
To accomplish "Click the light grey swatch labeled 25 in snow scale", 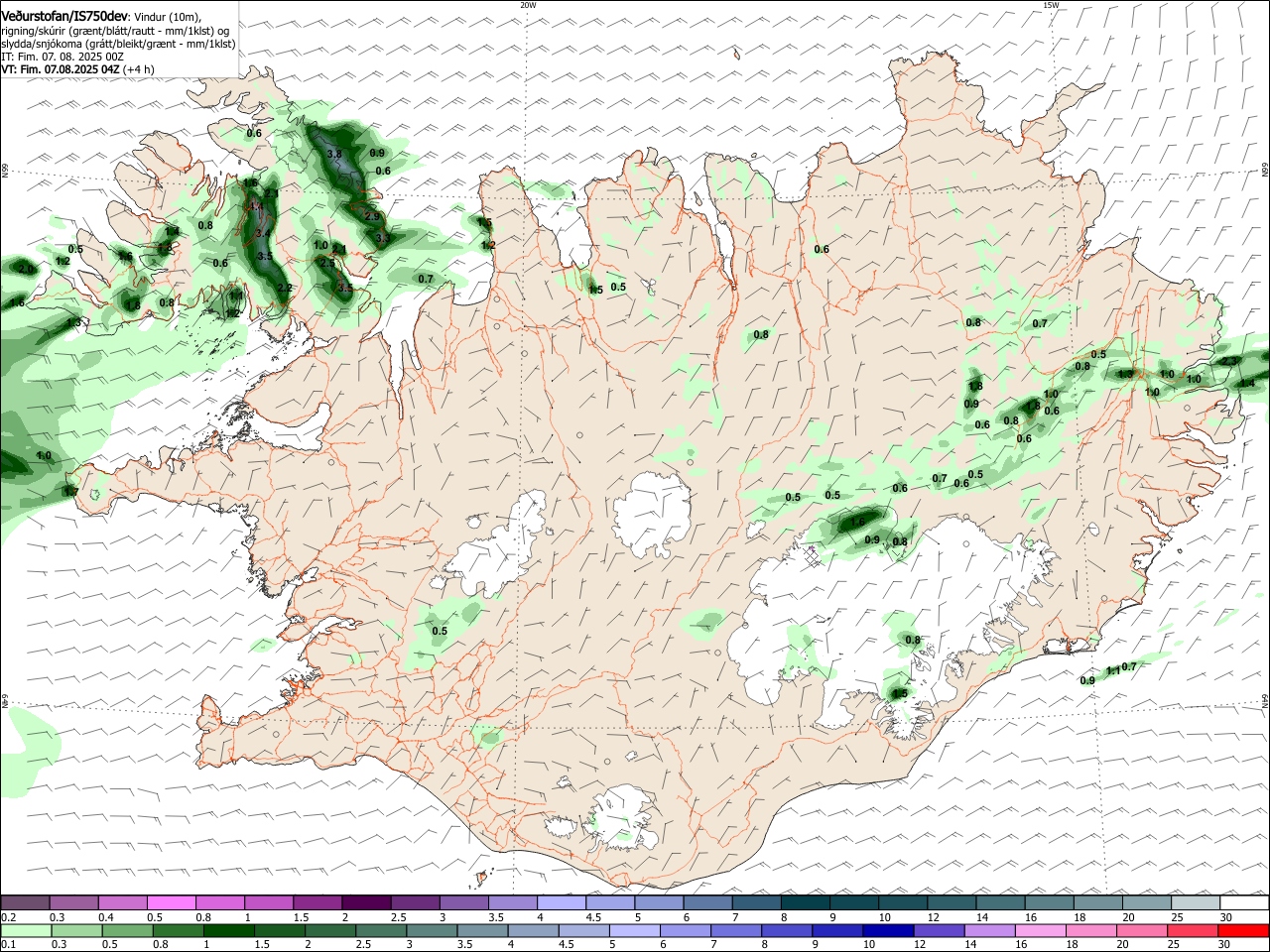I will tap(1196, 902).
